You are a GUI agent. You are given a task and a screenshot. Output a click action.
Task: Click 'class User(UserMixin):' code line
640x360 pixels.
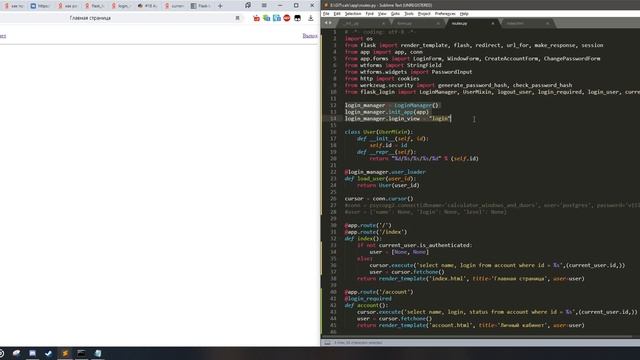(x=379, y=132)
